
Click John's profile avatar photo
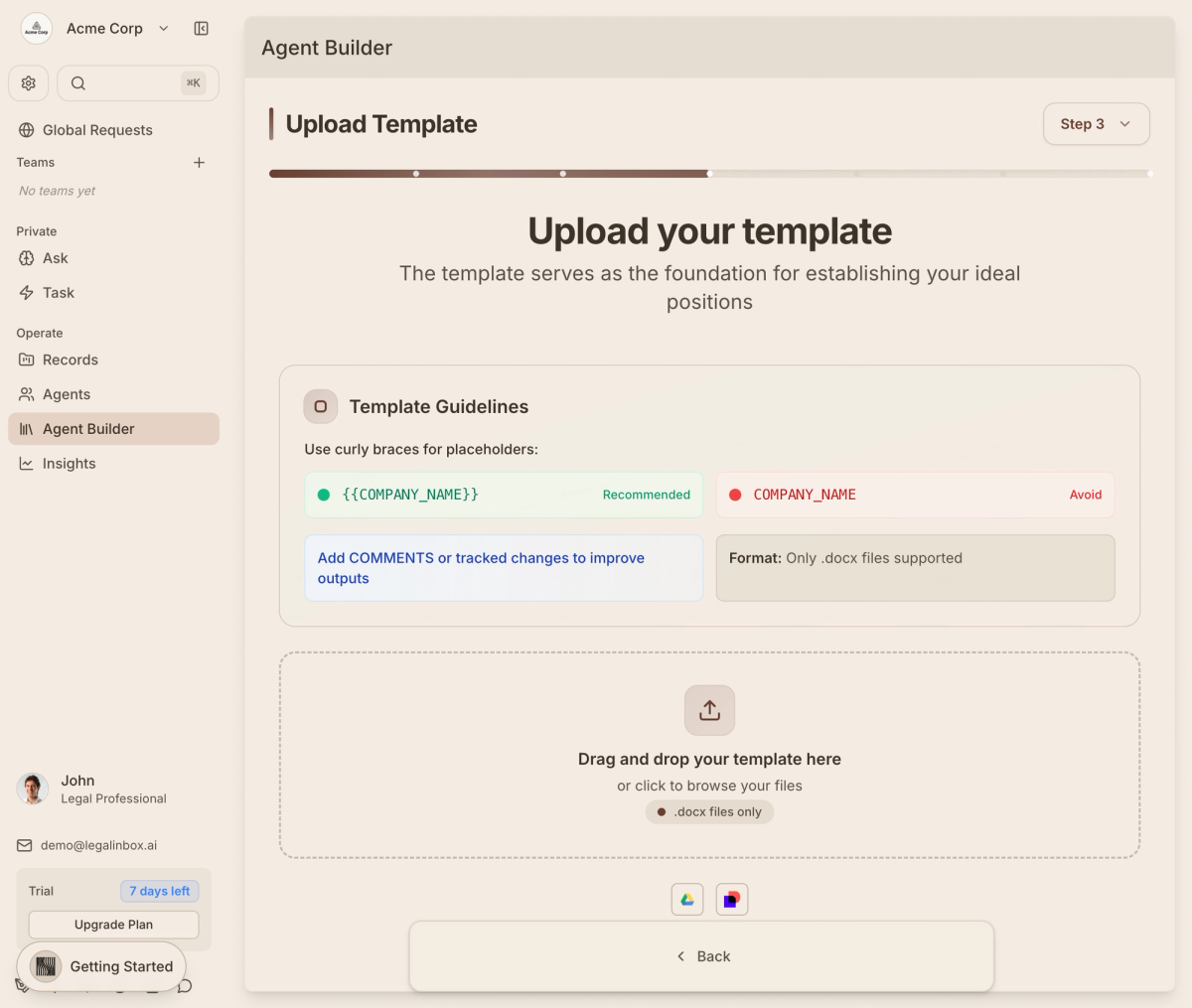(x=33, y=789)
